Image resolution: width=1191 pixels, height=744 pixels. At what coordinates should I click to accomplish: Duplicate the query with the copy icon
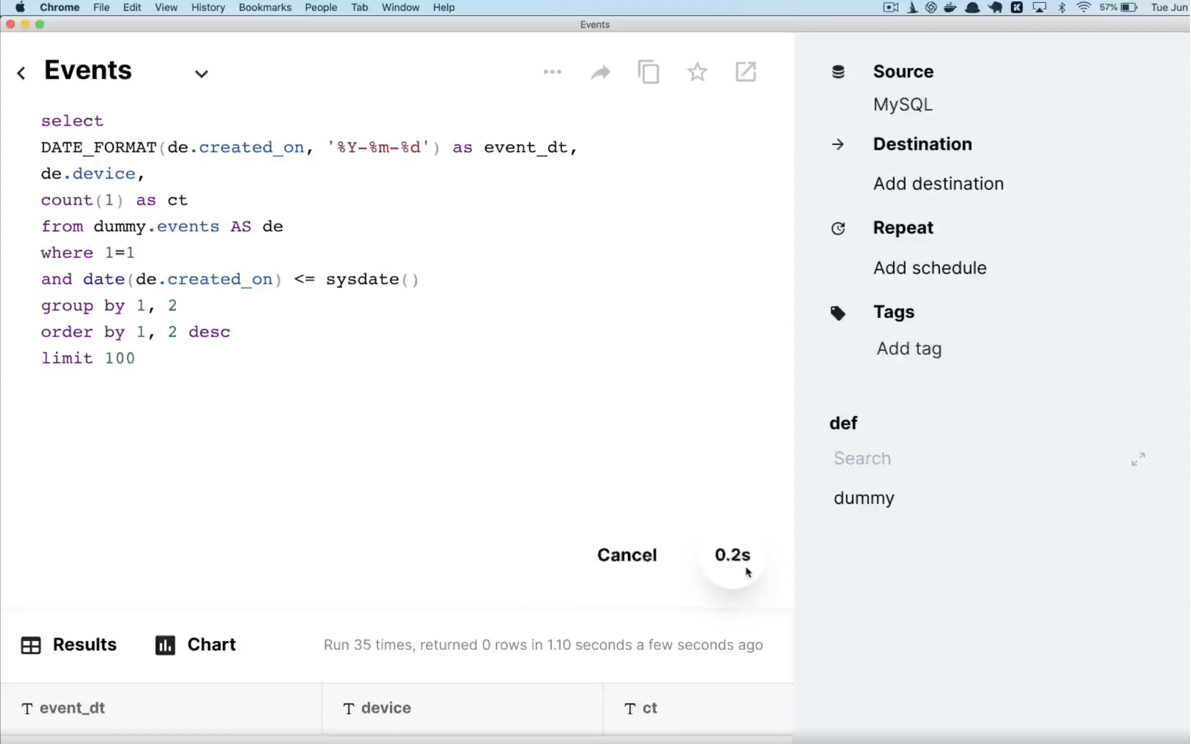[649, 72]
